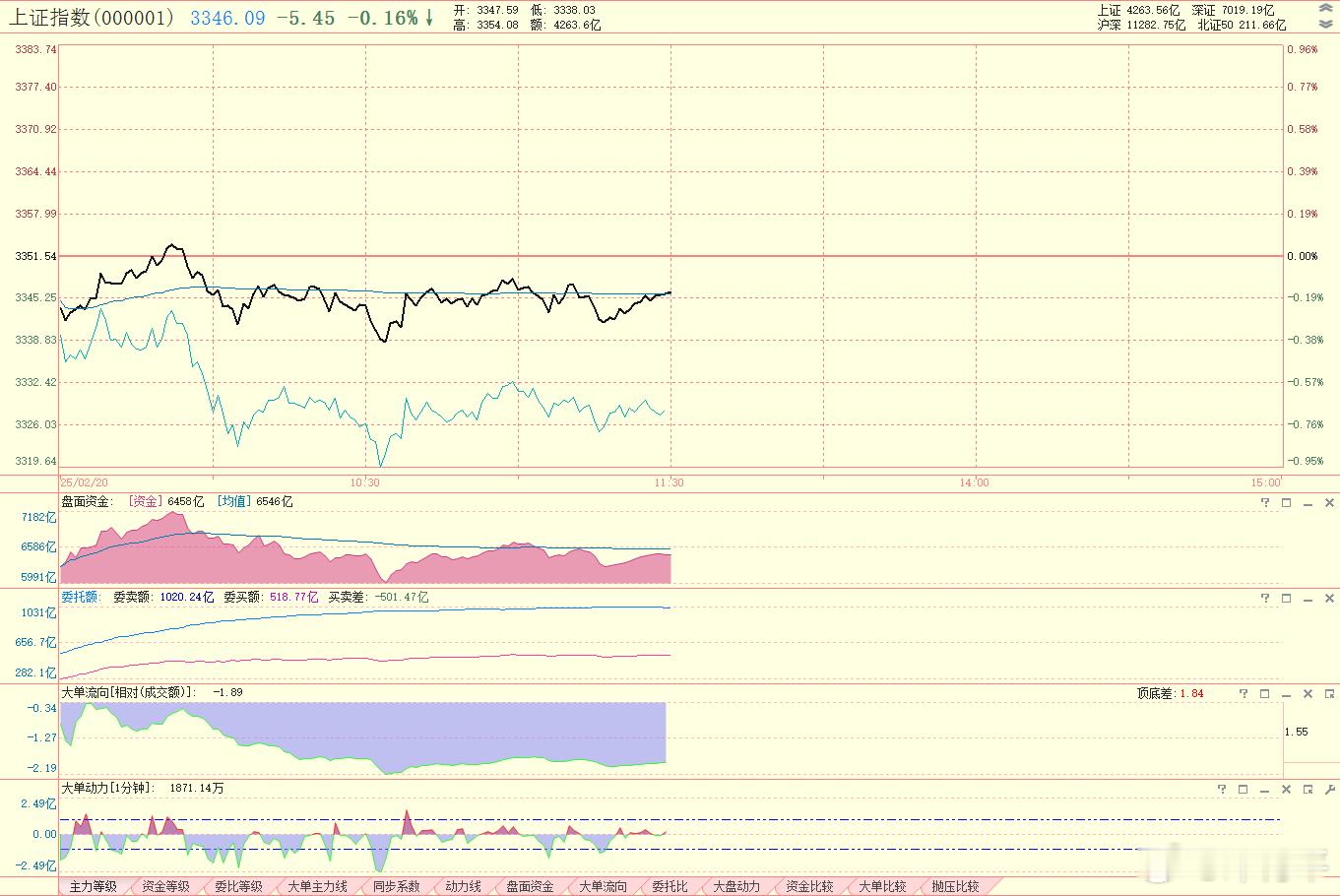
Task: Select the 大单流向 bottom tab
Action: [x=603, y=886]
